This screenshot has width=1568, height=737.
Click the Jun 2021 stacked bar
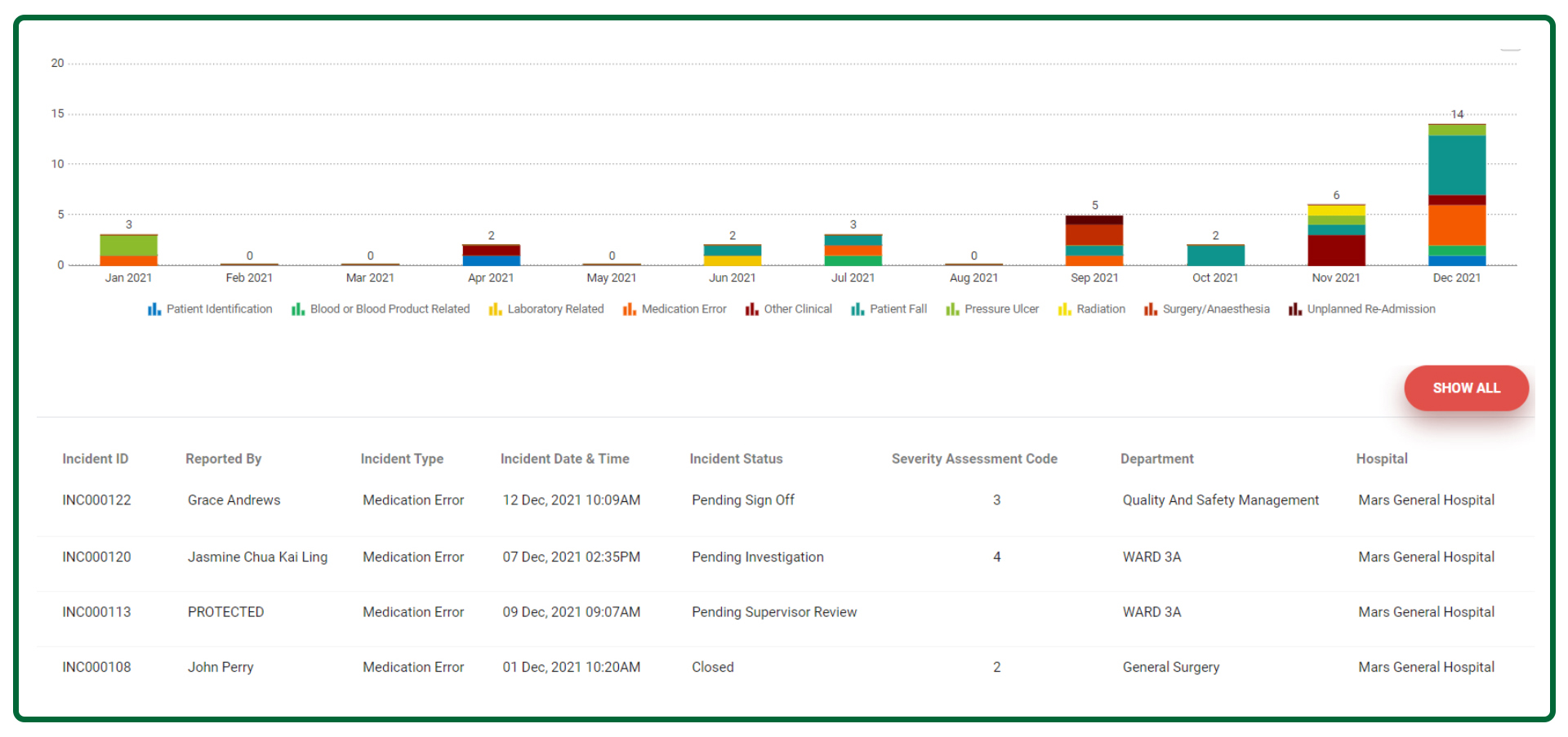coord(733,255)
